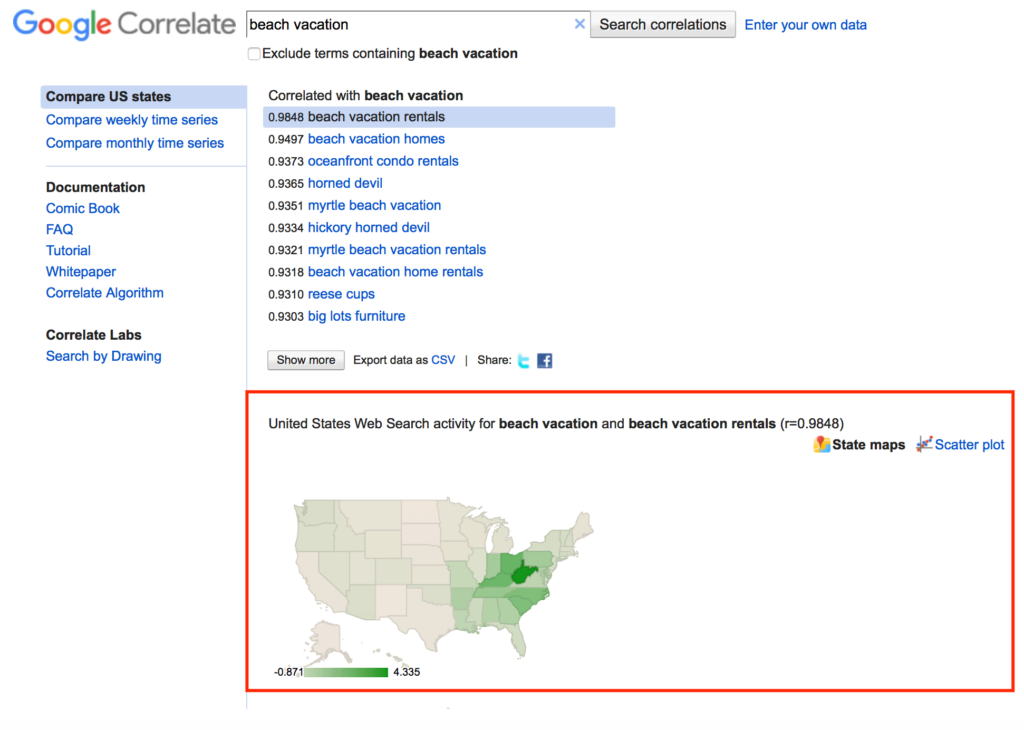1024x730 pixels.
Task: Select the oceanfront condo rentals correlation
Action: (x=383, y=161)
